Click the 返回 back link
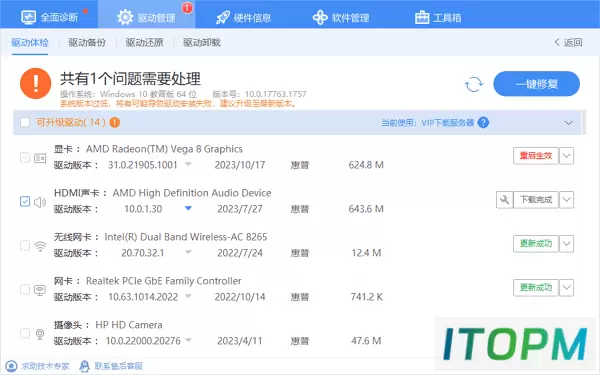The image size is (600, 375). click(x=568, y=42)
